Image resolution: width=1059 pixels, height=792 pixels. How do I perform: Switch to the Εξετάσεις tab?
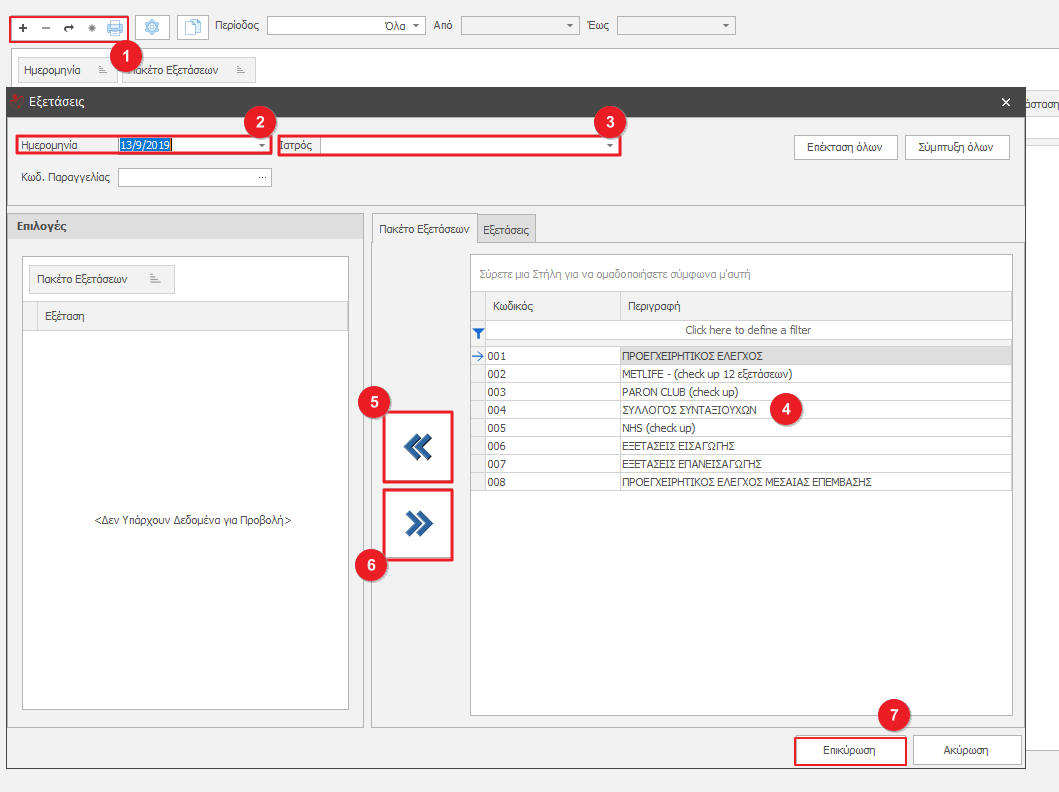[x=507, y=229]
